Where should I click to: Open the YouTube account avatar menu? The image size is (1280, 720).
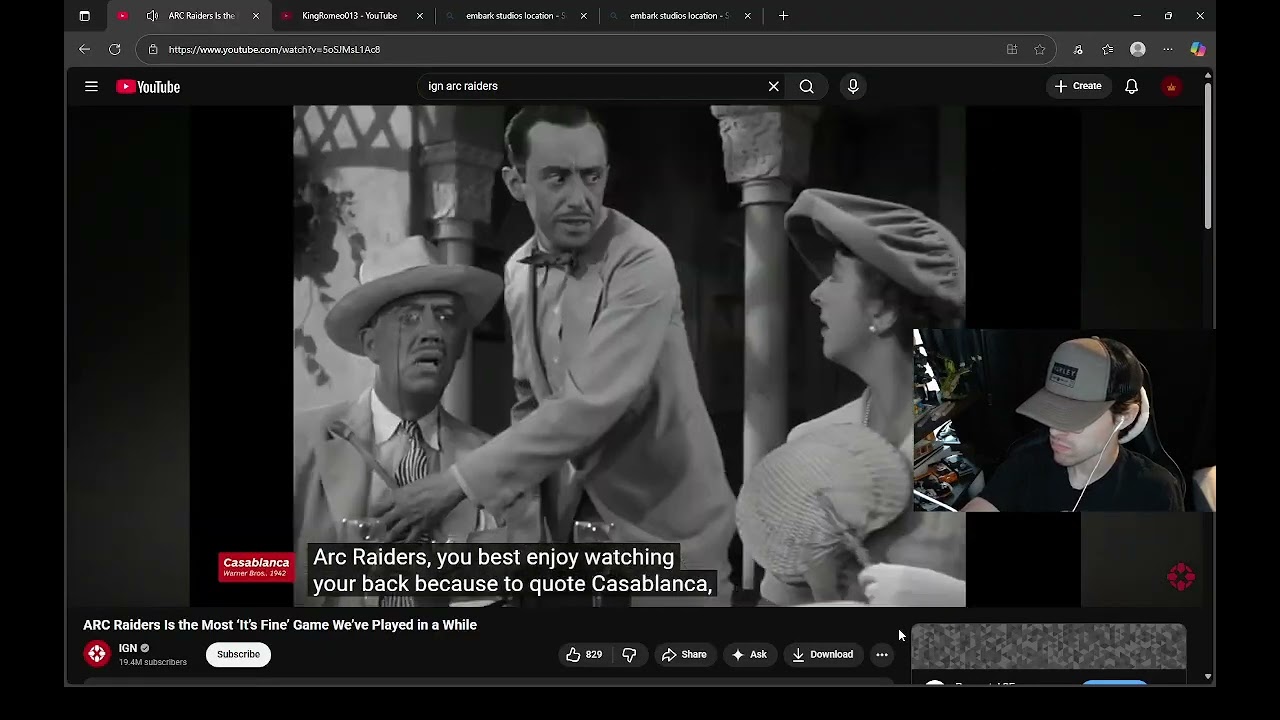coord(1171,86)
